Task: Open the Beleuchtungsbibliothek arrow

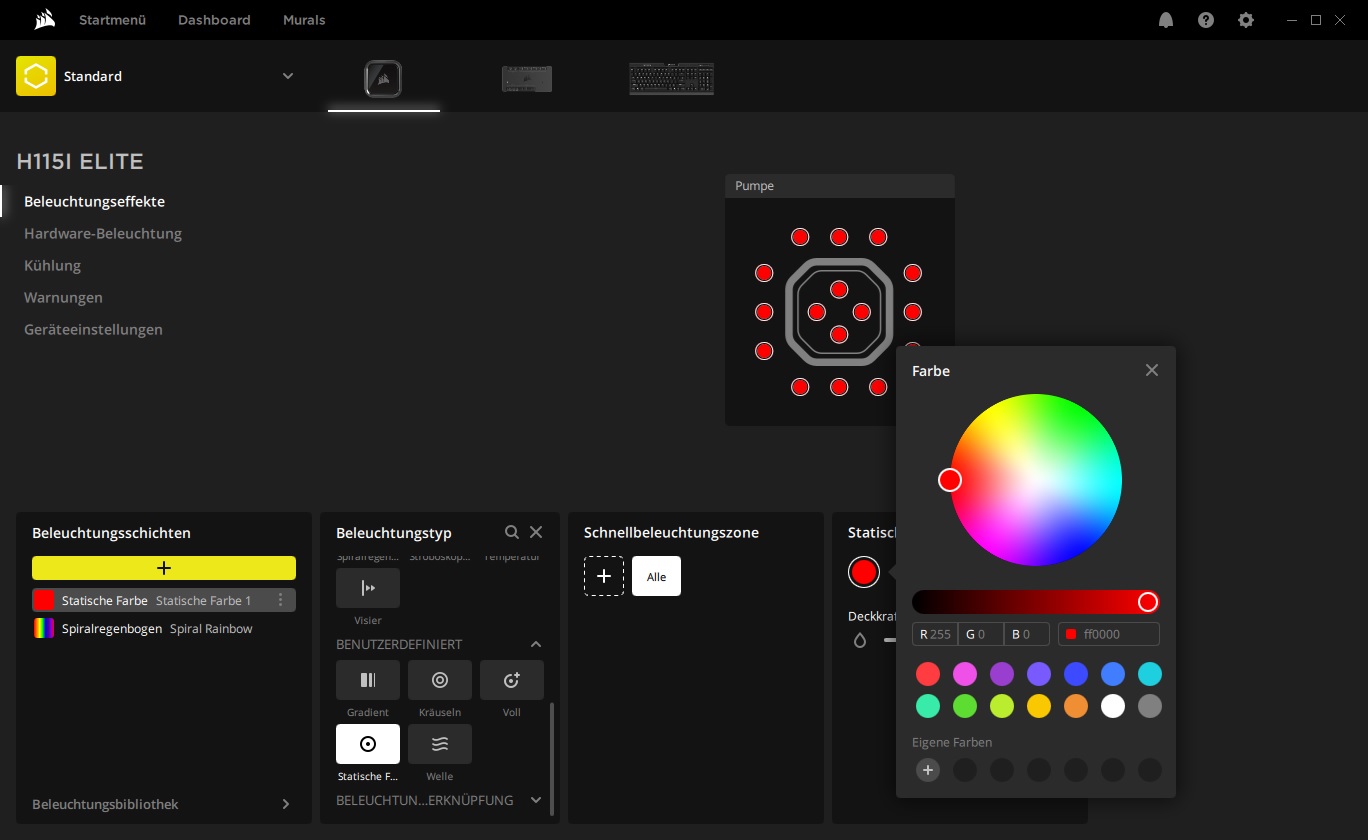Action: tap(286, 804)
